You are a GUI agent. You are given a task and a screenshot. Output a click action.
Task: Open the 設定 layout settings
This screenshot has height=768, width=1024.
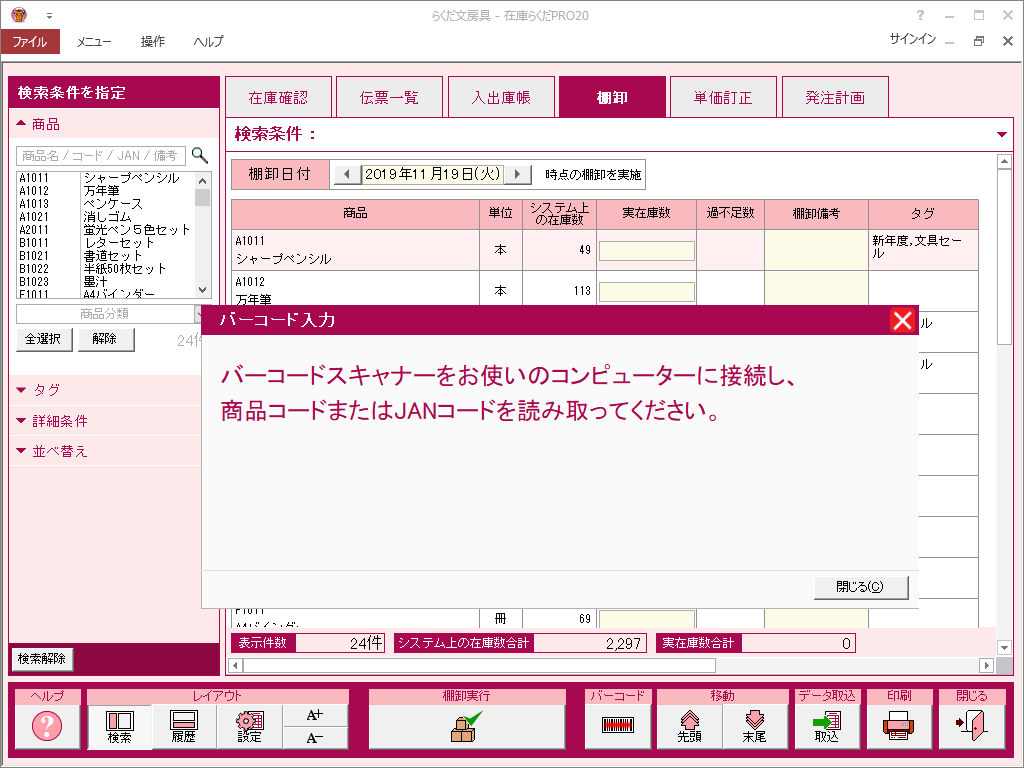[x=249, y=726]
